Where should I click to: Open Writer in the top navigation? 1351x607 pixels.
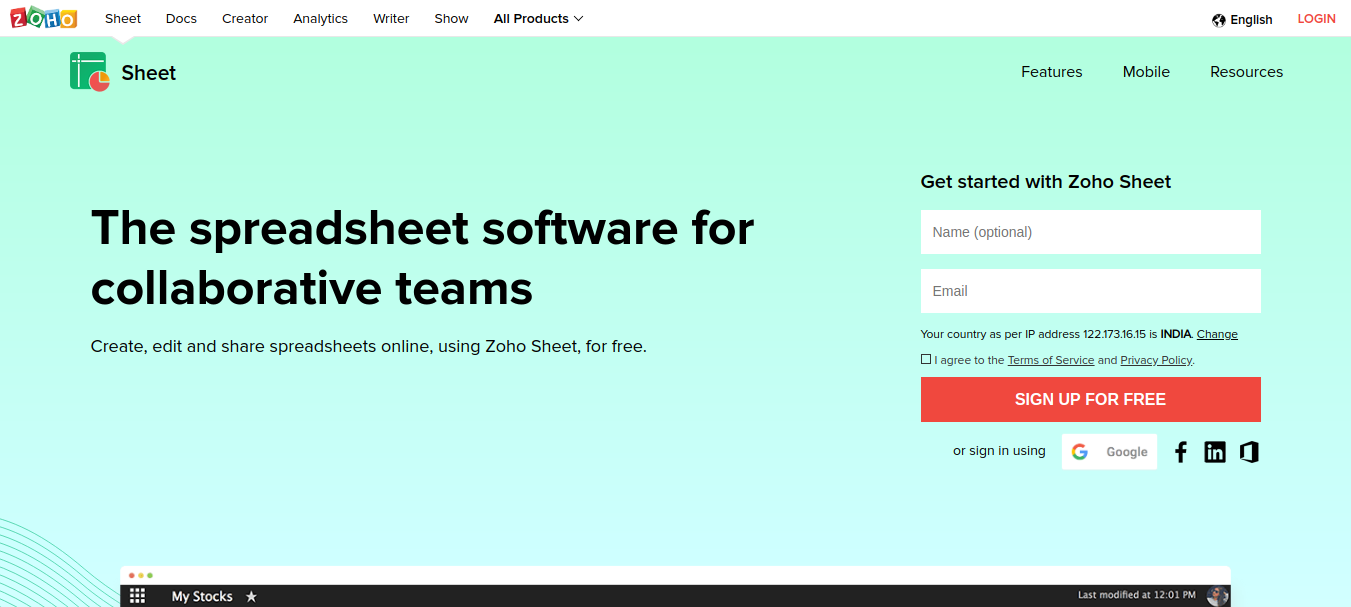(x=391, y=19)
